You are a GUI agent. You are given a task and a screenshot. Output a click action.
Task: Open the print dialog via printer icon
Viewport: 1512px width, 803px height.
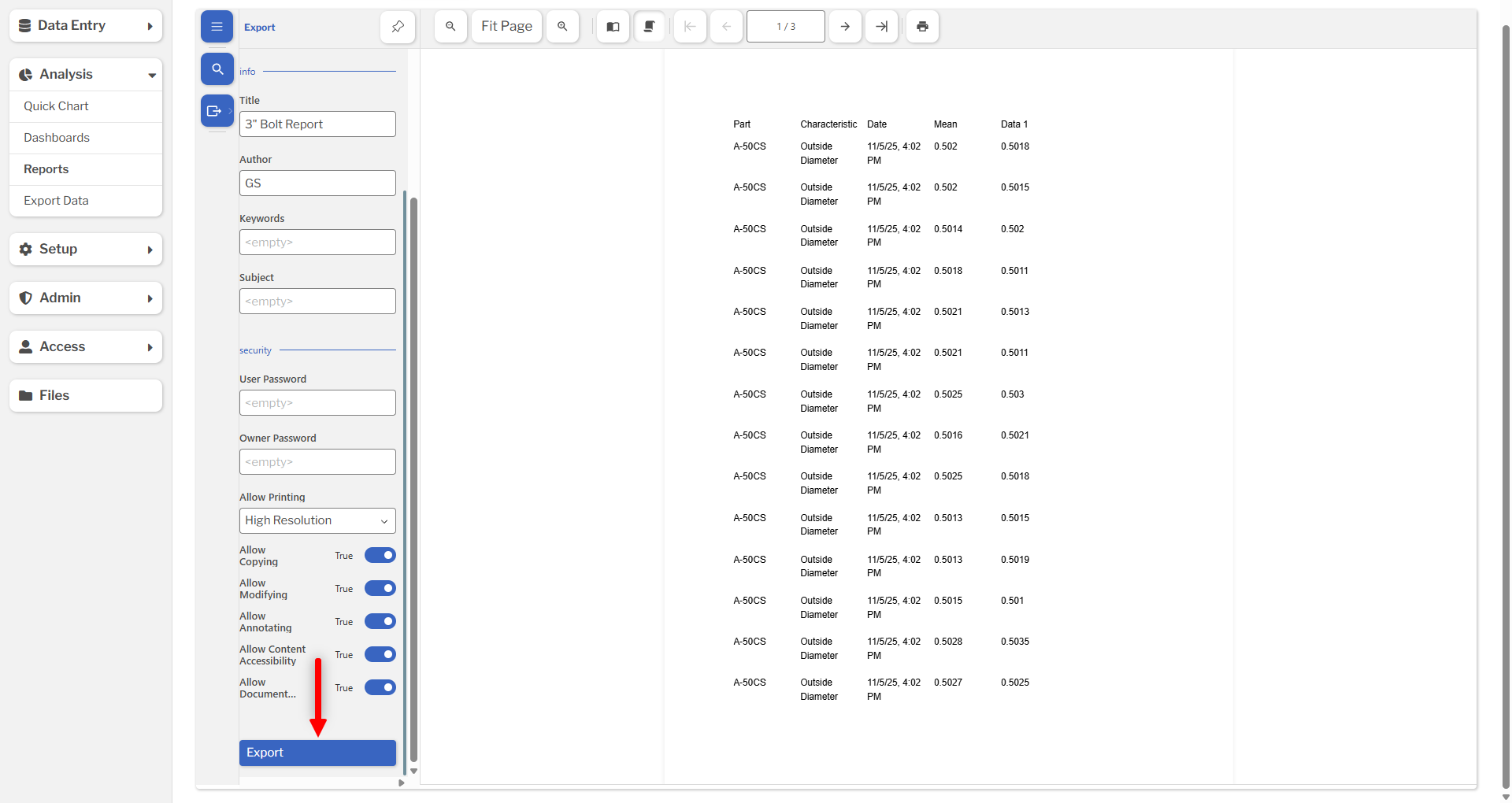tap(922, 26)
